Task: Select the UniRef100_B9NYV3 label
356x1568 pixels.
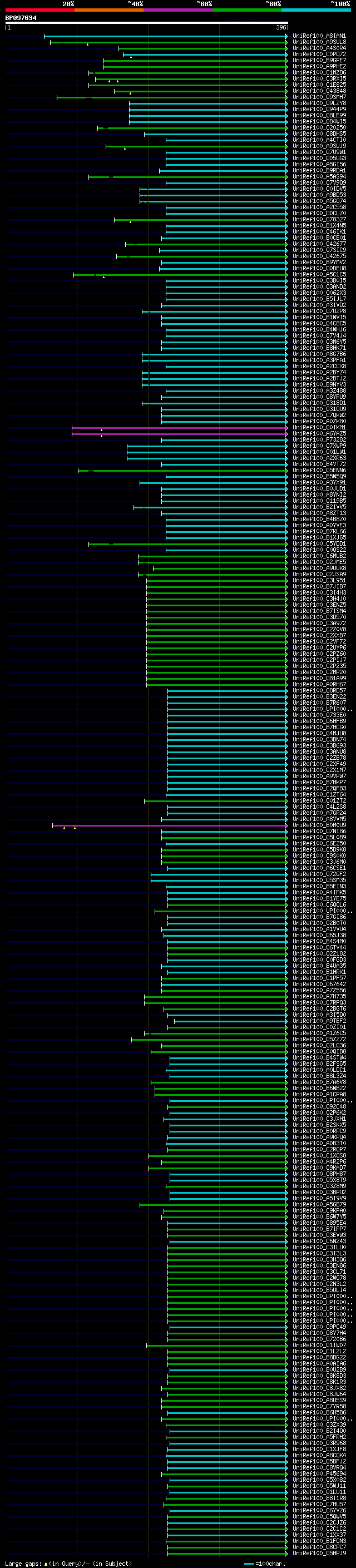Action: pyautogui.click(x=319, y=384)
